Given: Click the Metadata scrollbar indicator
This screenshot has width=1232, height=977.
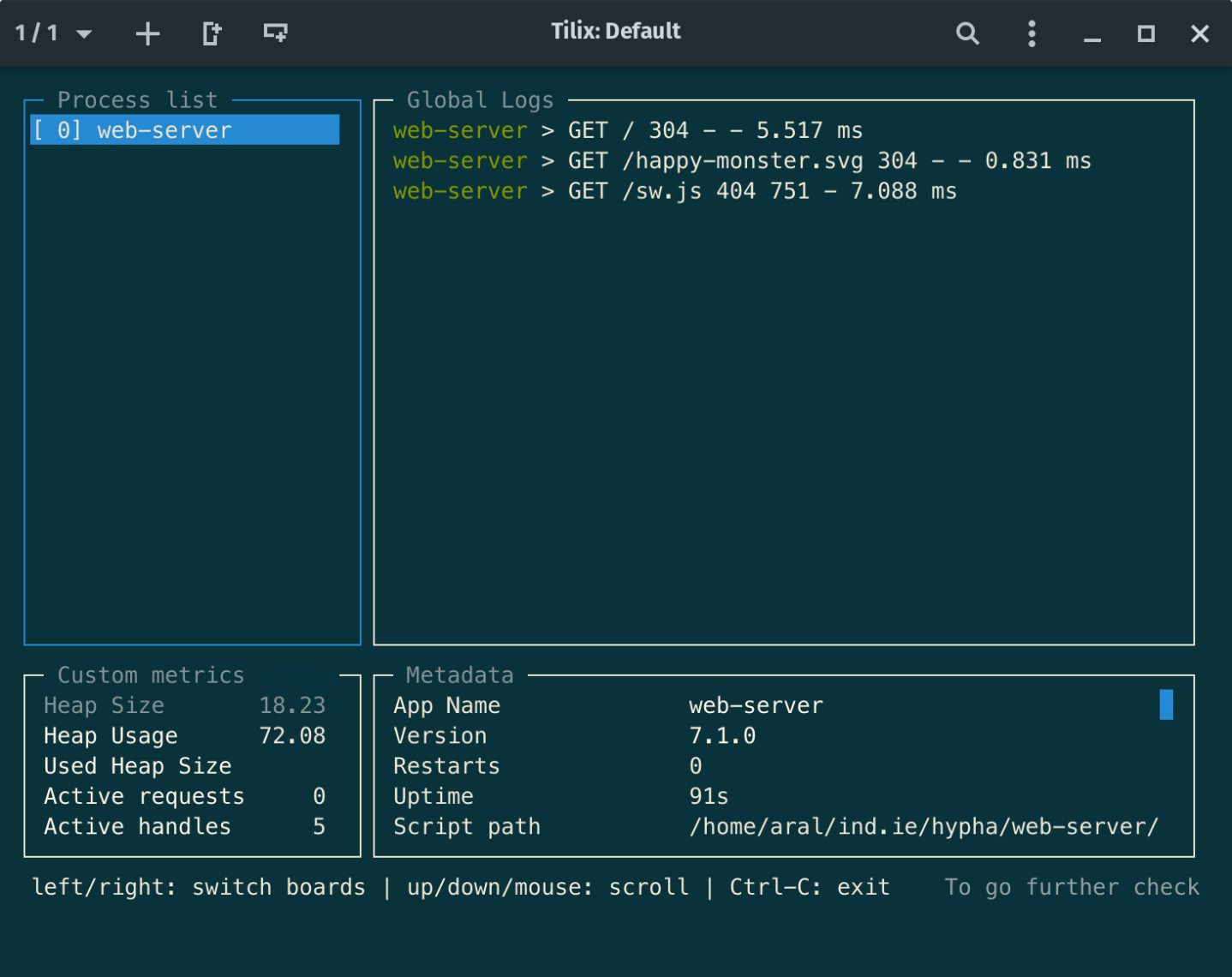Looking at the screenshot, I should click(x=1166, y=704).
